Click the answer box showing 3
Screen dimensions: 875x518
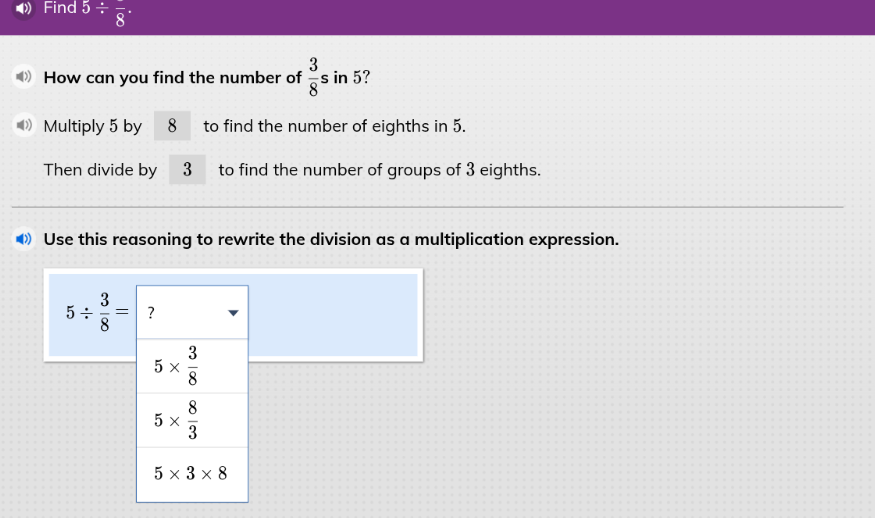tap(188, 169)
